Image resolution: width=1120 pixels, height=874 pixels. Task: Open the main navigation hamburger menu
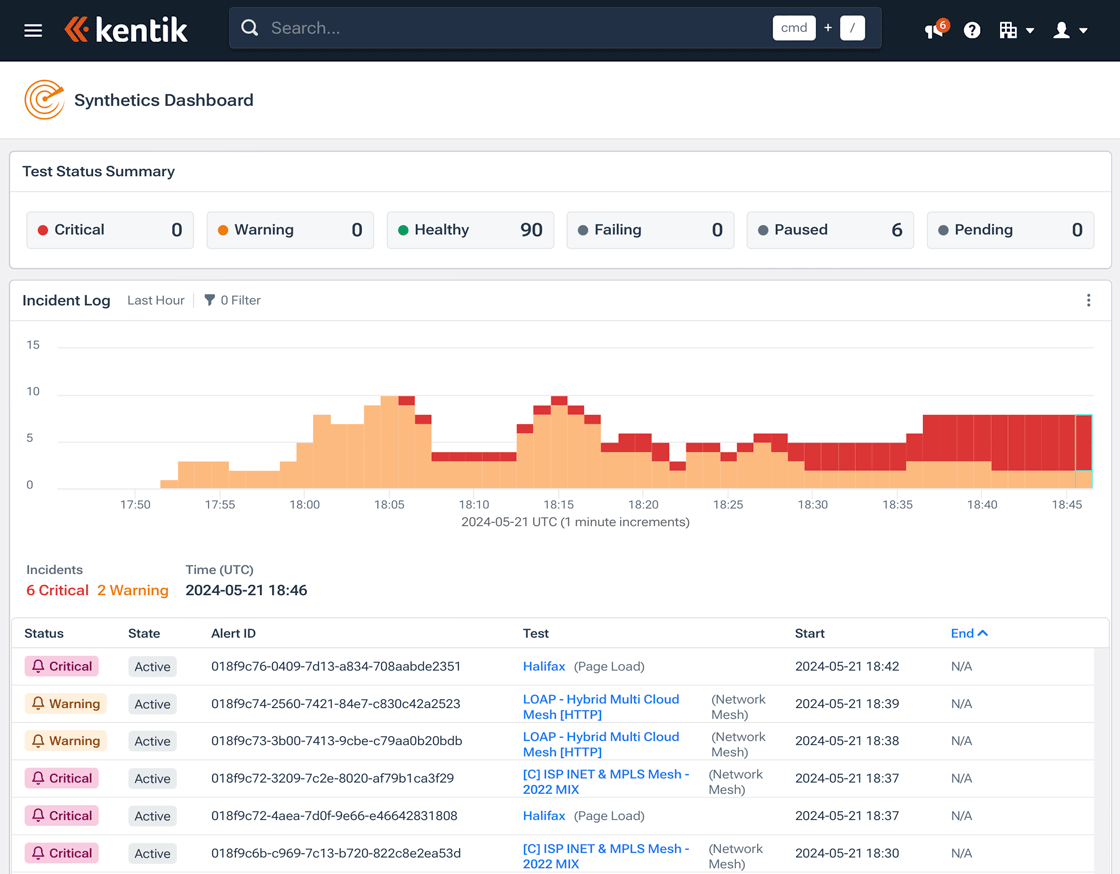(x=33, y=29)
